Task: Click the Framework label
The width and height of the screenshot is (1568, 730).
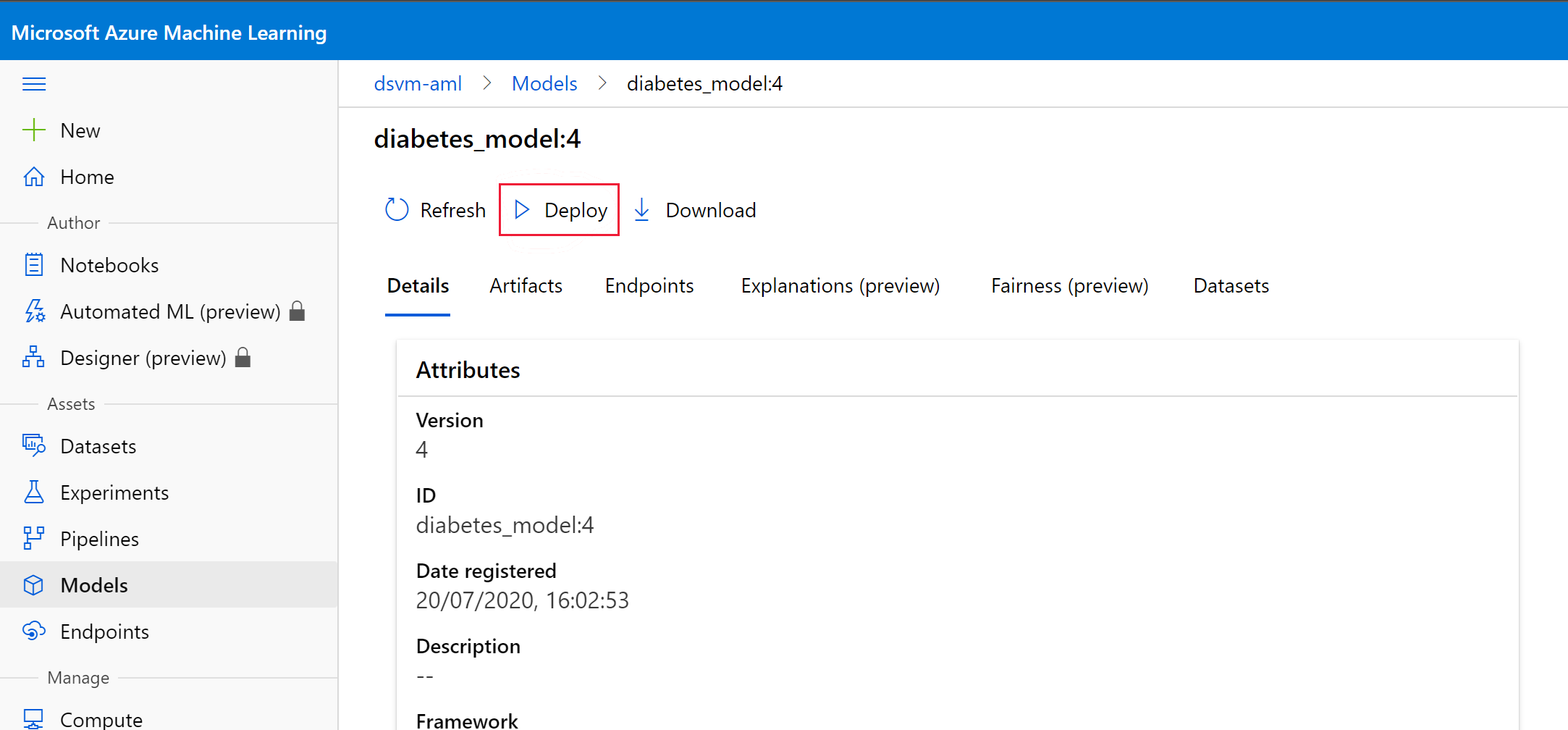Action: tap(467, 721)
